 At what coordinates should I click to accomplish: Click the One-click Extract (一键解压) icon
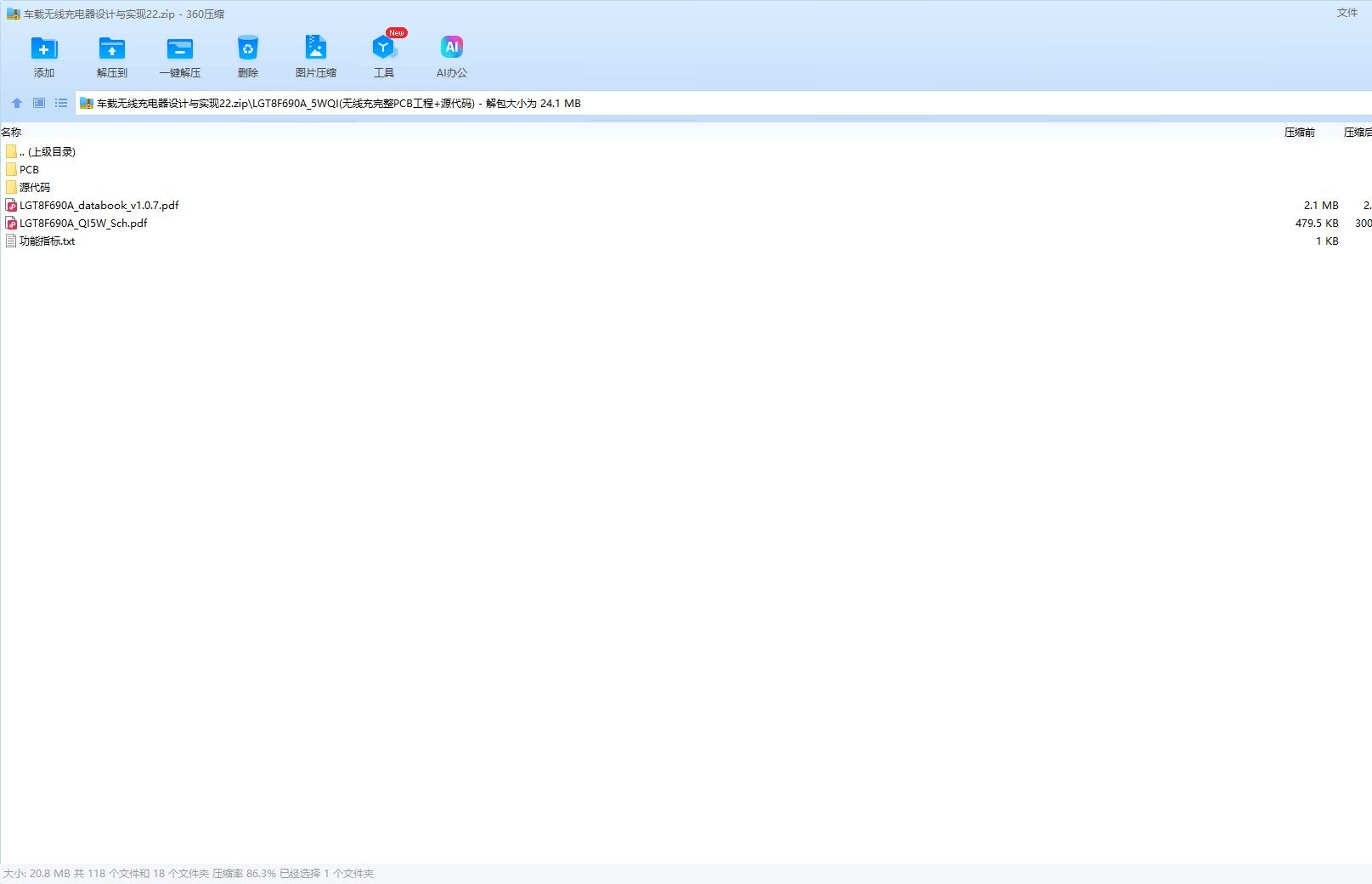[x=179, y=49]
